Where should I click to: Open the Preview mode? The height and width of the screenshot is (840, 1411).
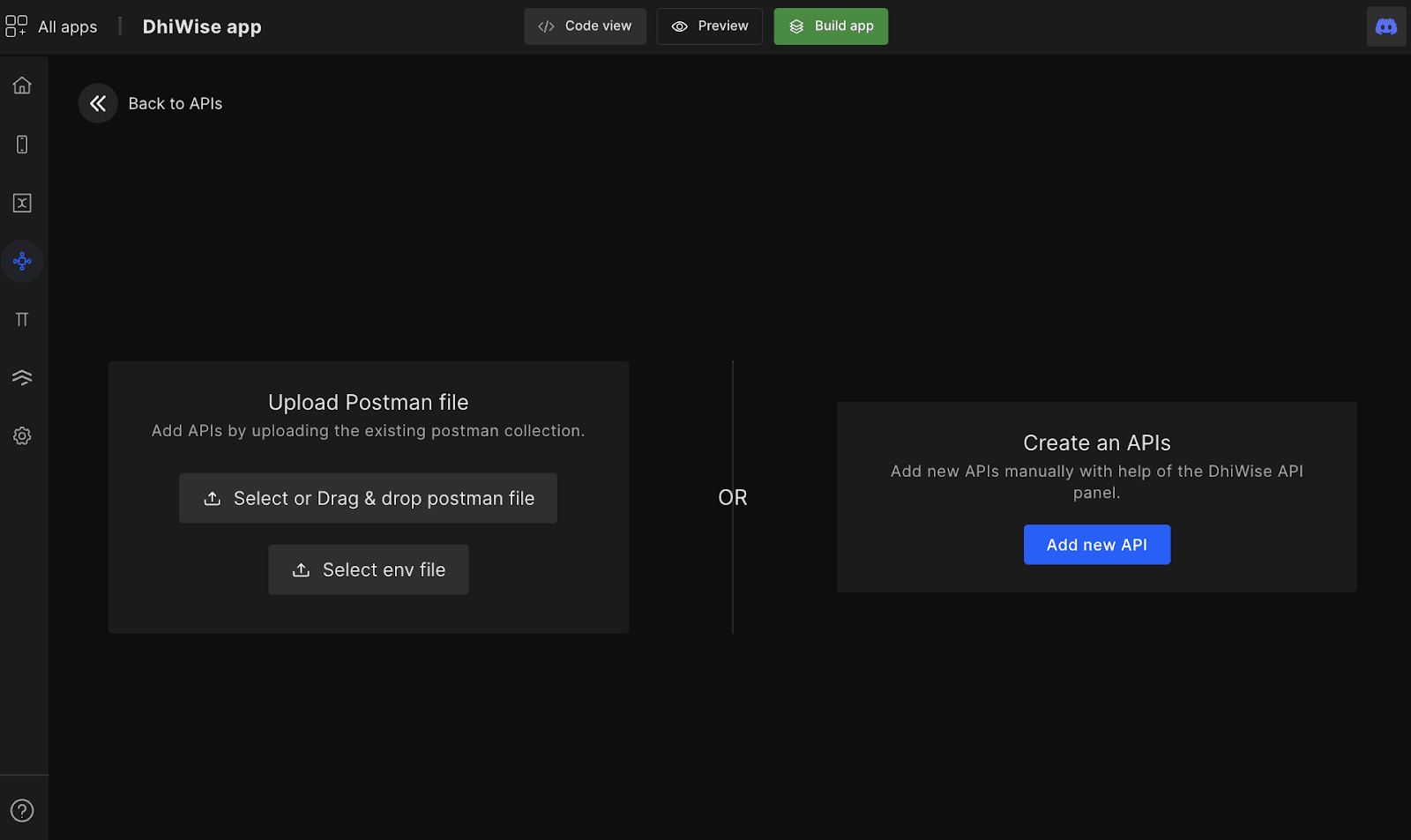click(709, 26)
